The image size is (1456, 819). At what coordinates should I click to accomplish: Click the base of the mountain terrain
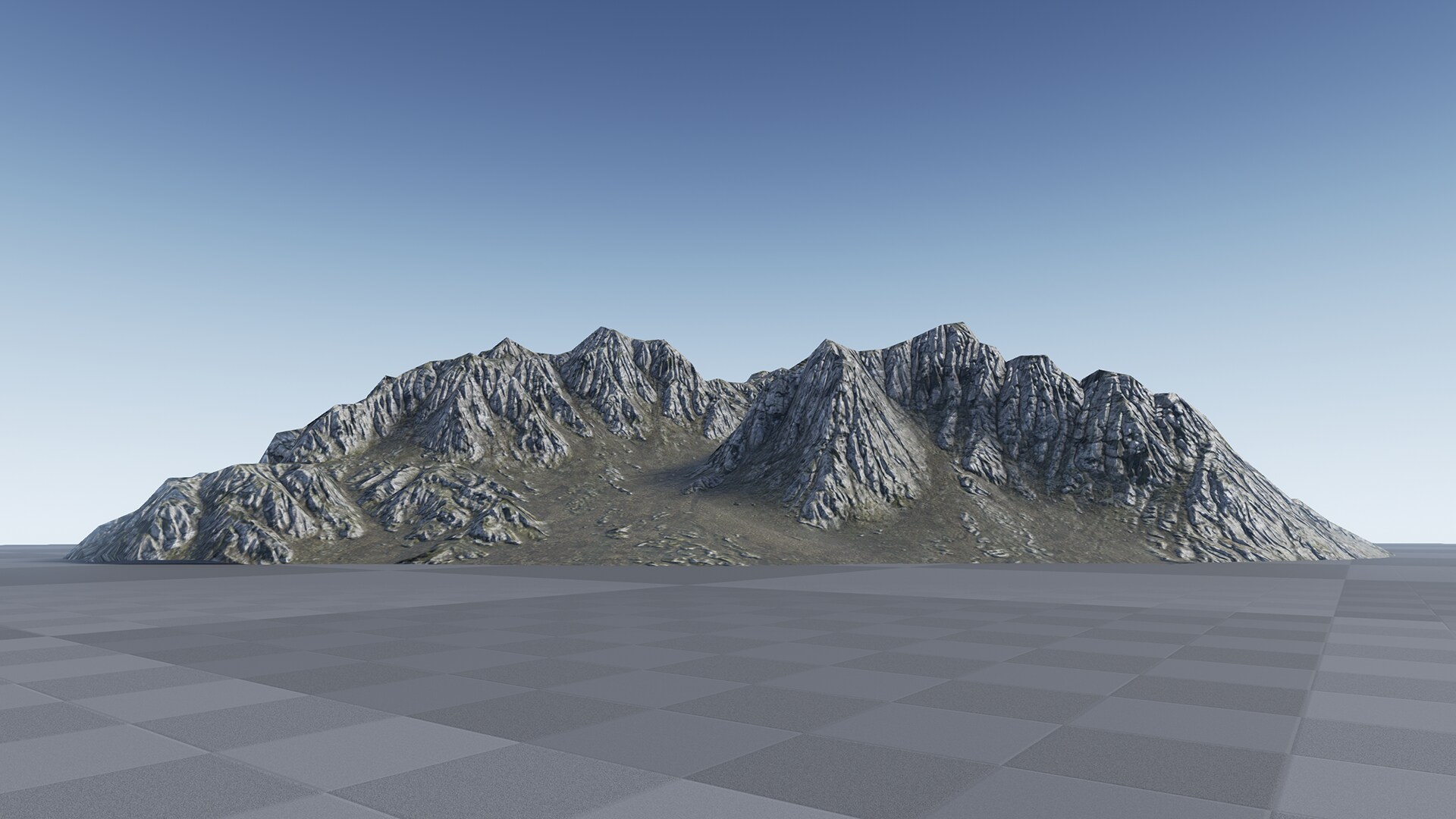(682, 561)
